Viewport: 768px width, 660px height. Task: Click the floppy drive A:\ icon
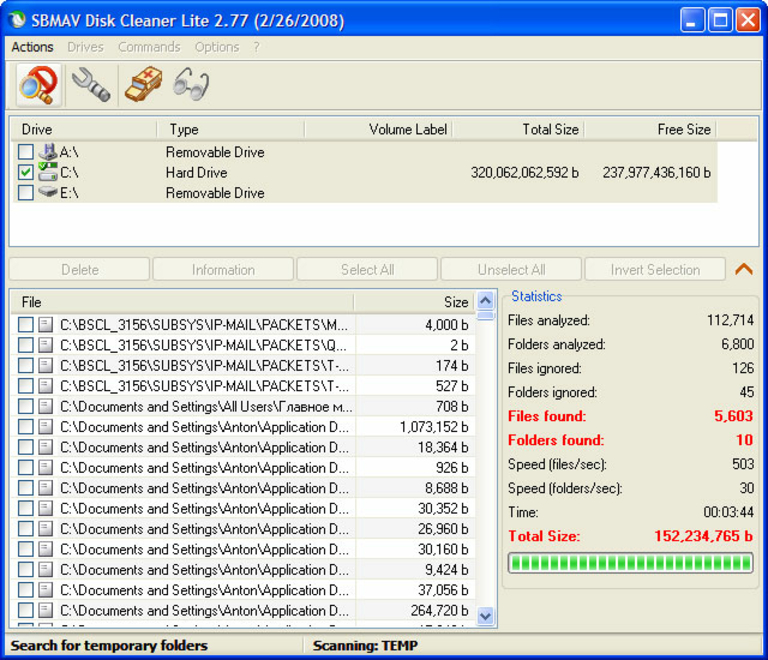click(48, 152)
